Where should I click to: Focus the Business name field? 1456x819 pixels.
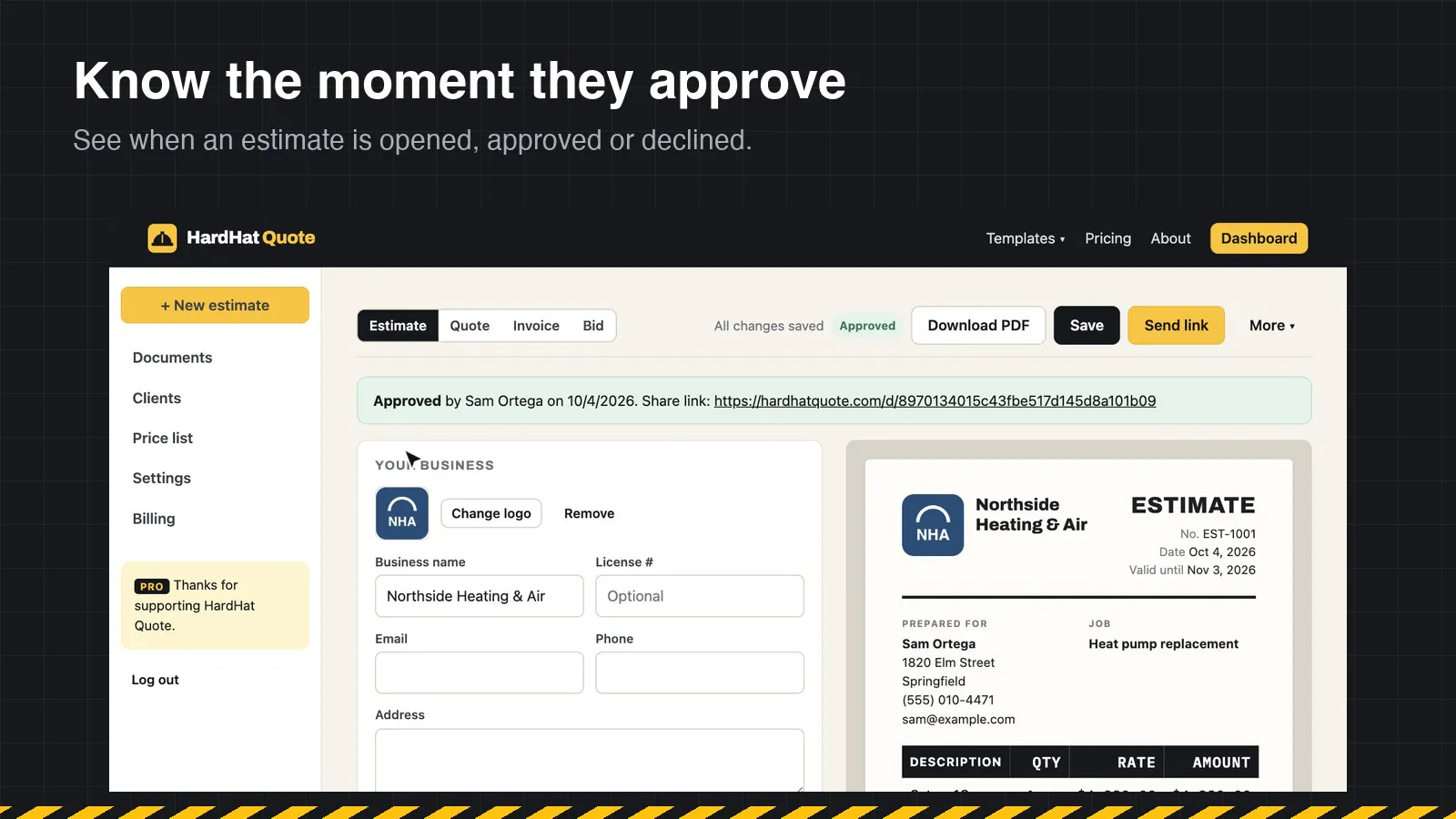[480, 596]
